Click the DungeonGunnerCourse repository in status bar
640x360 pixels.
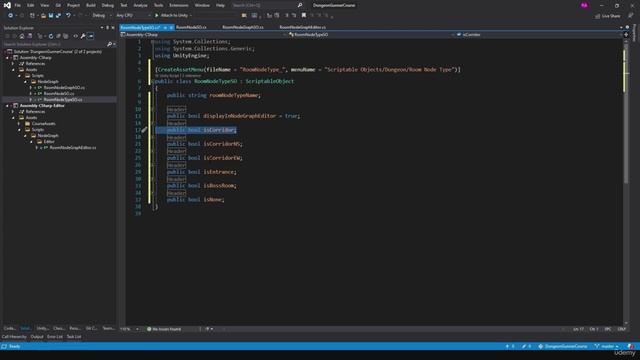click(563, 347)
